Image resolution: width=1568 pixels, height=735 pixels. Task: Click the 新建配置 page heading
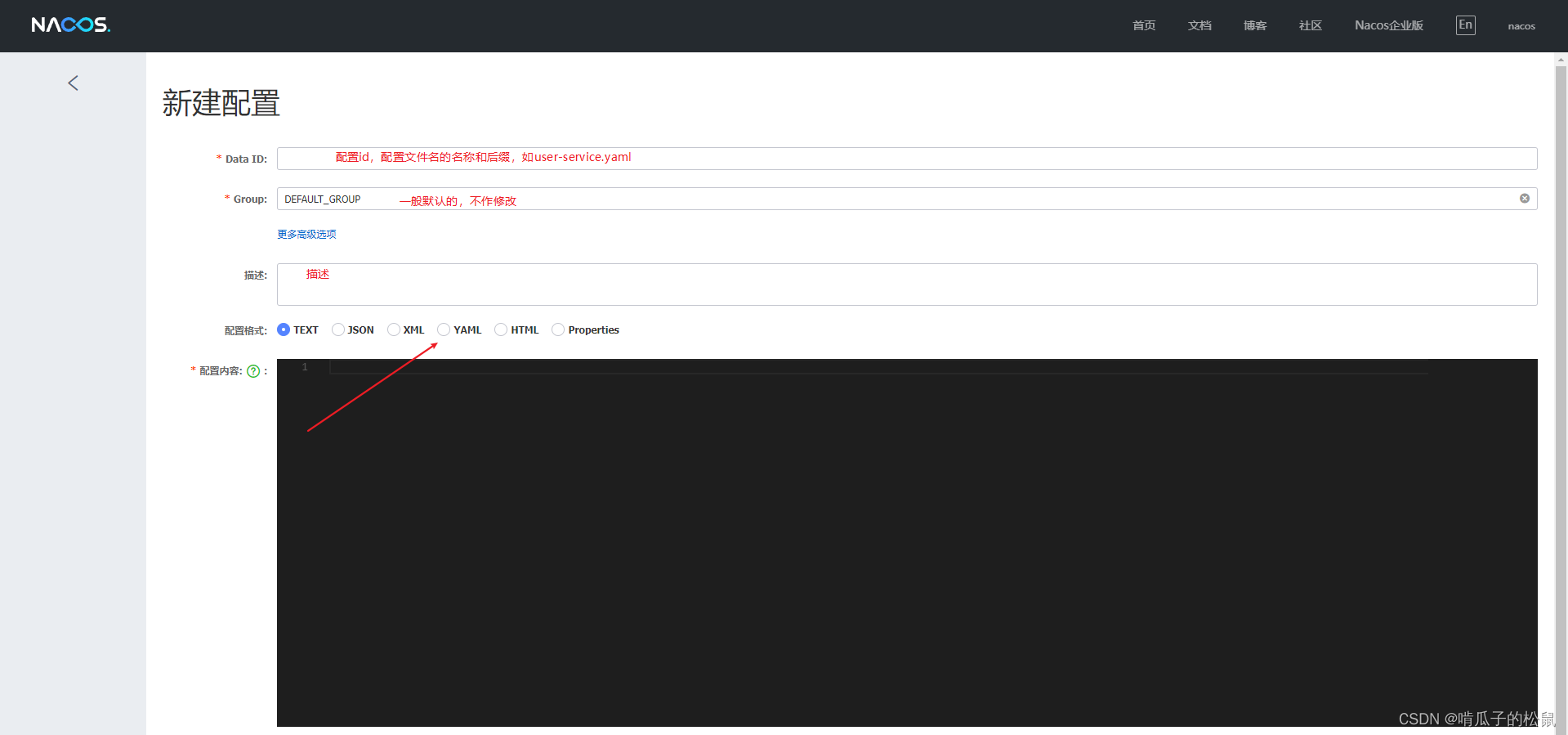click(x=221, y=103)
